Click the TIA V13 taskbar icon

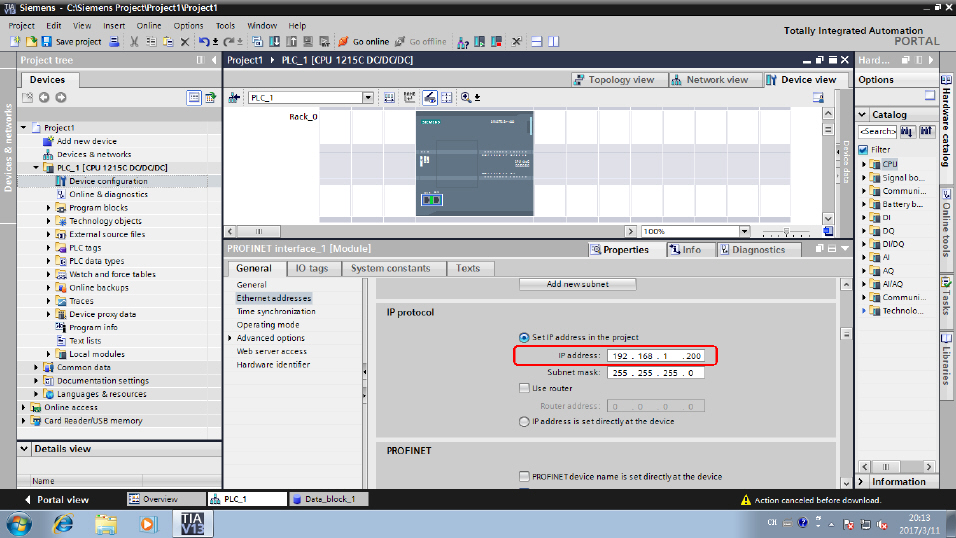[x=193, y=523]
